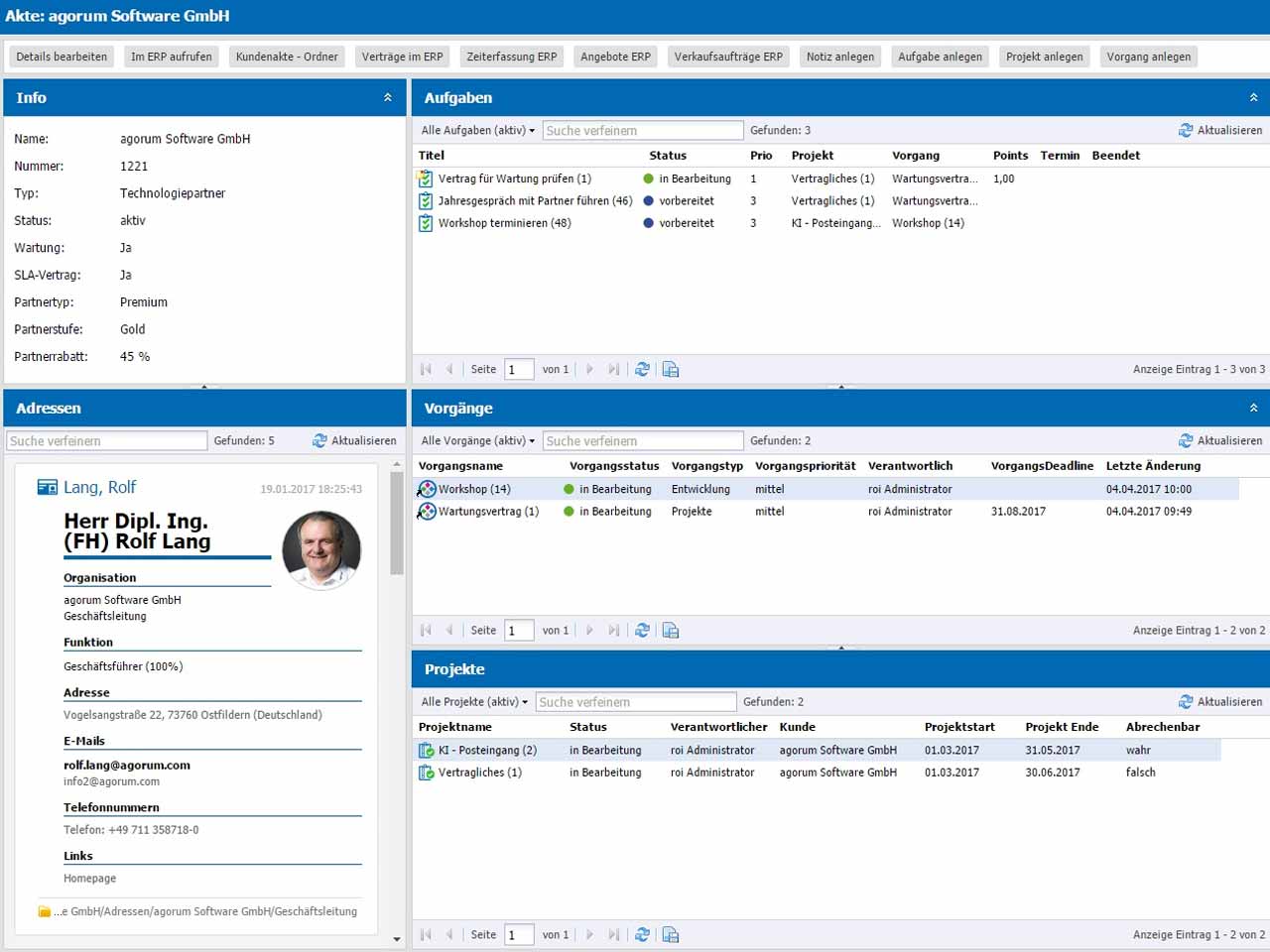1270x952 pixels.
Task: Open the Alle Projekte (aktiv) filter dropdown
Action: 474,701
